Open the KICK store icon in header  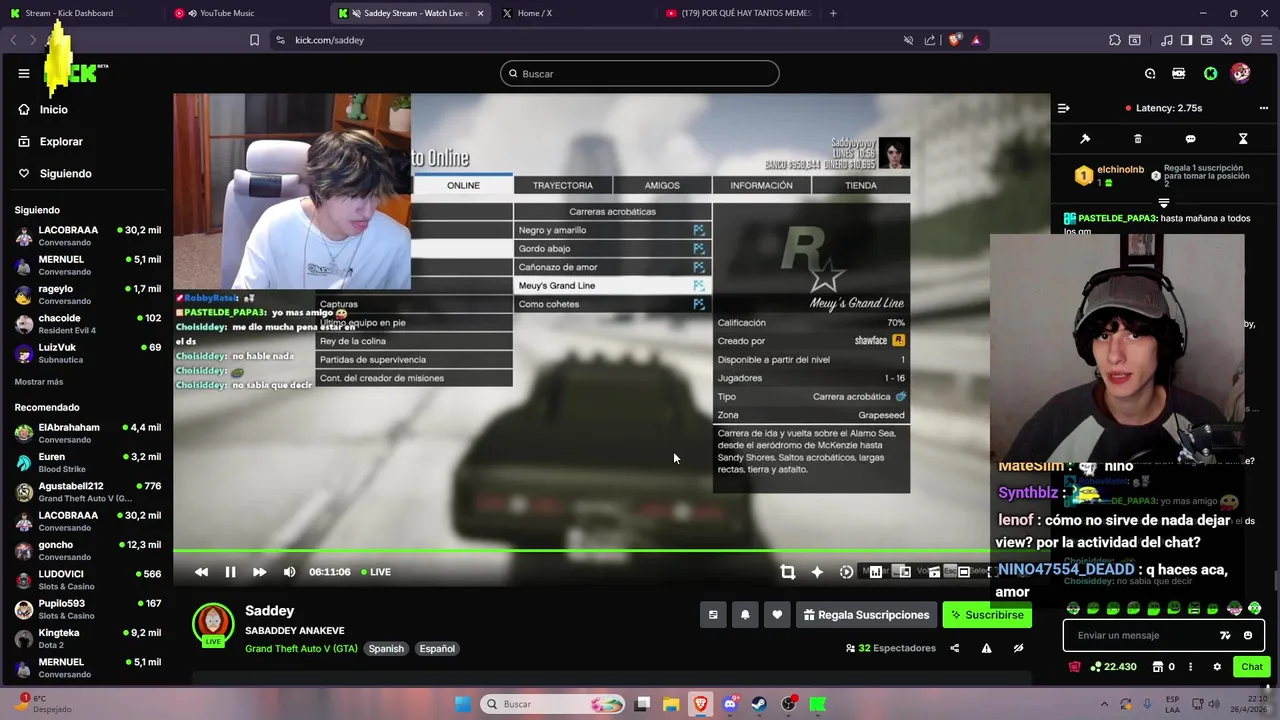point(1179,73)
